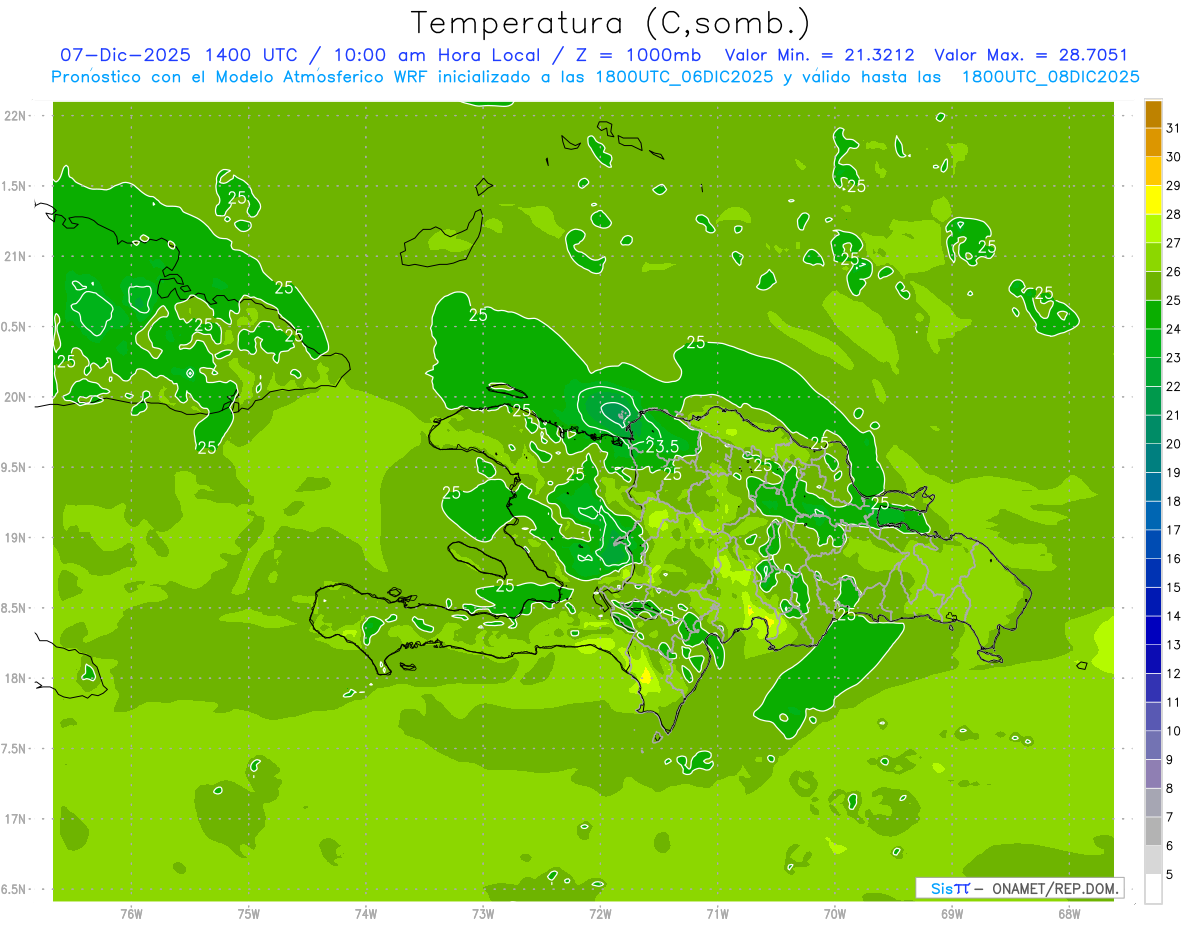
Task: Click the yellow legend swatch between 28 and 29
Action: click(1153, 200)
